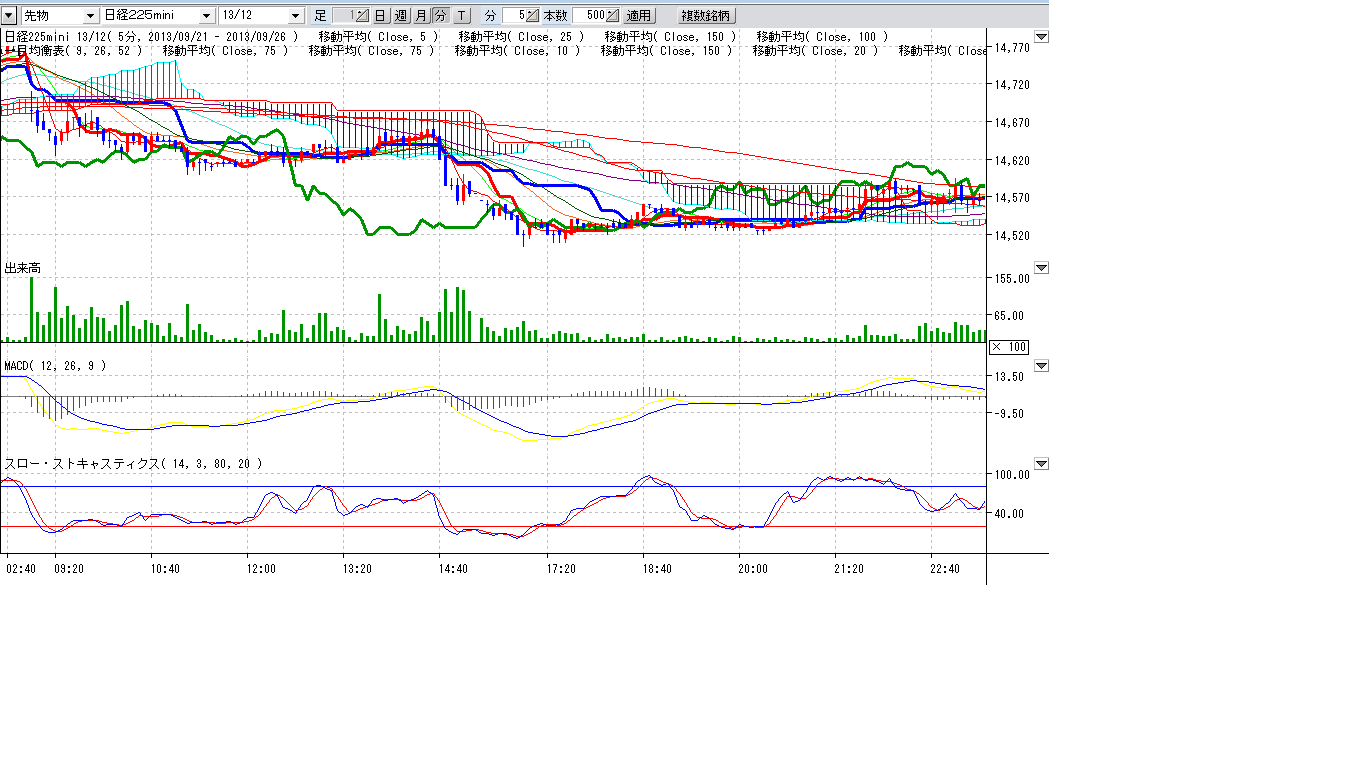
Task: Click the 足 interval spinner icon
Action: pyautogui.click(x=362, y=16)
